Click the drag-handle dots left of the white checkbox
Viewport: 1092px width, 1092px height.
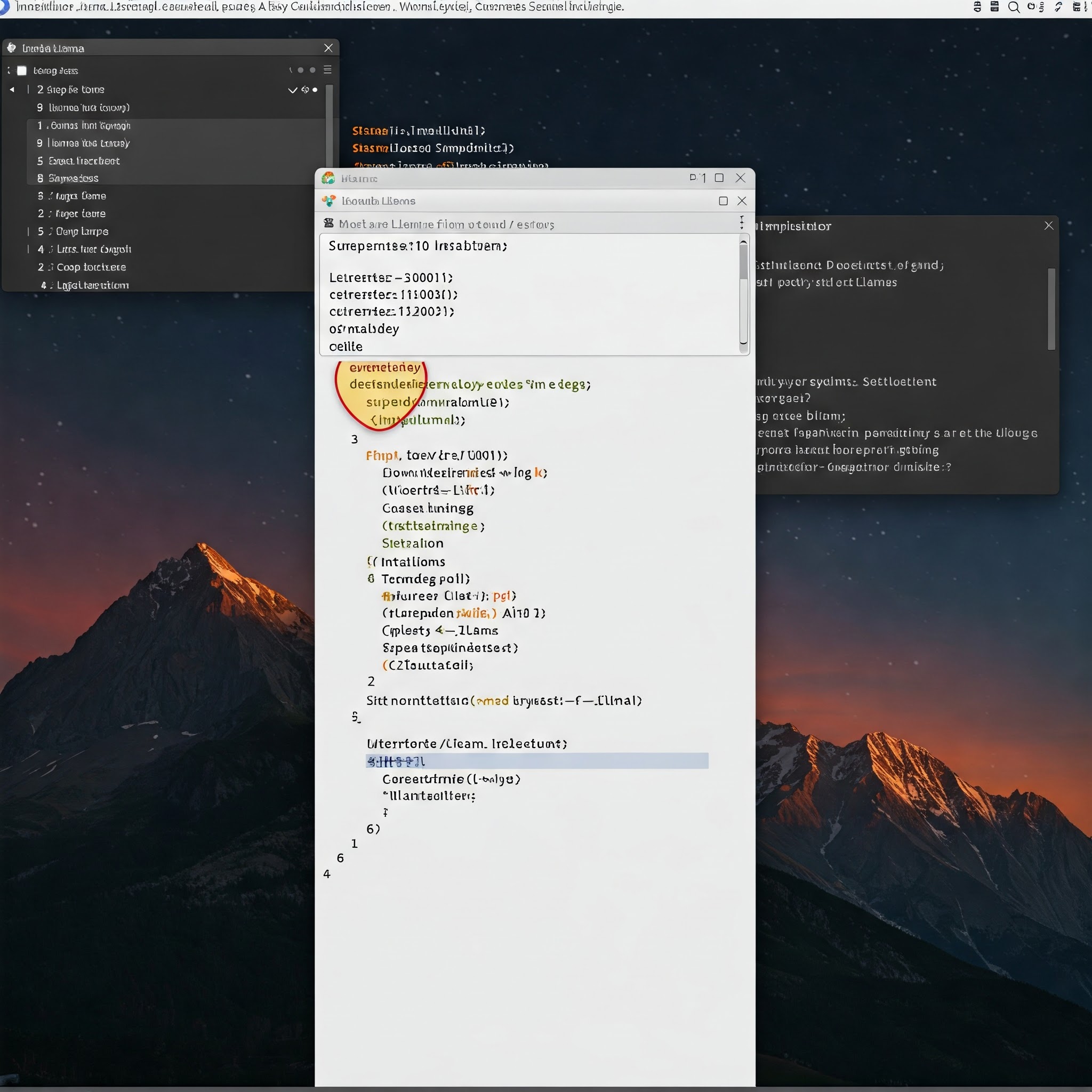click(x=9, y=71)
